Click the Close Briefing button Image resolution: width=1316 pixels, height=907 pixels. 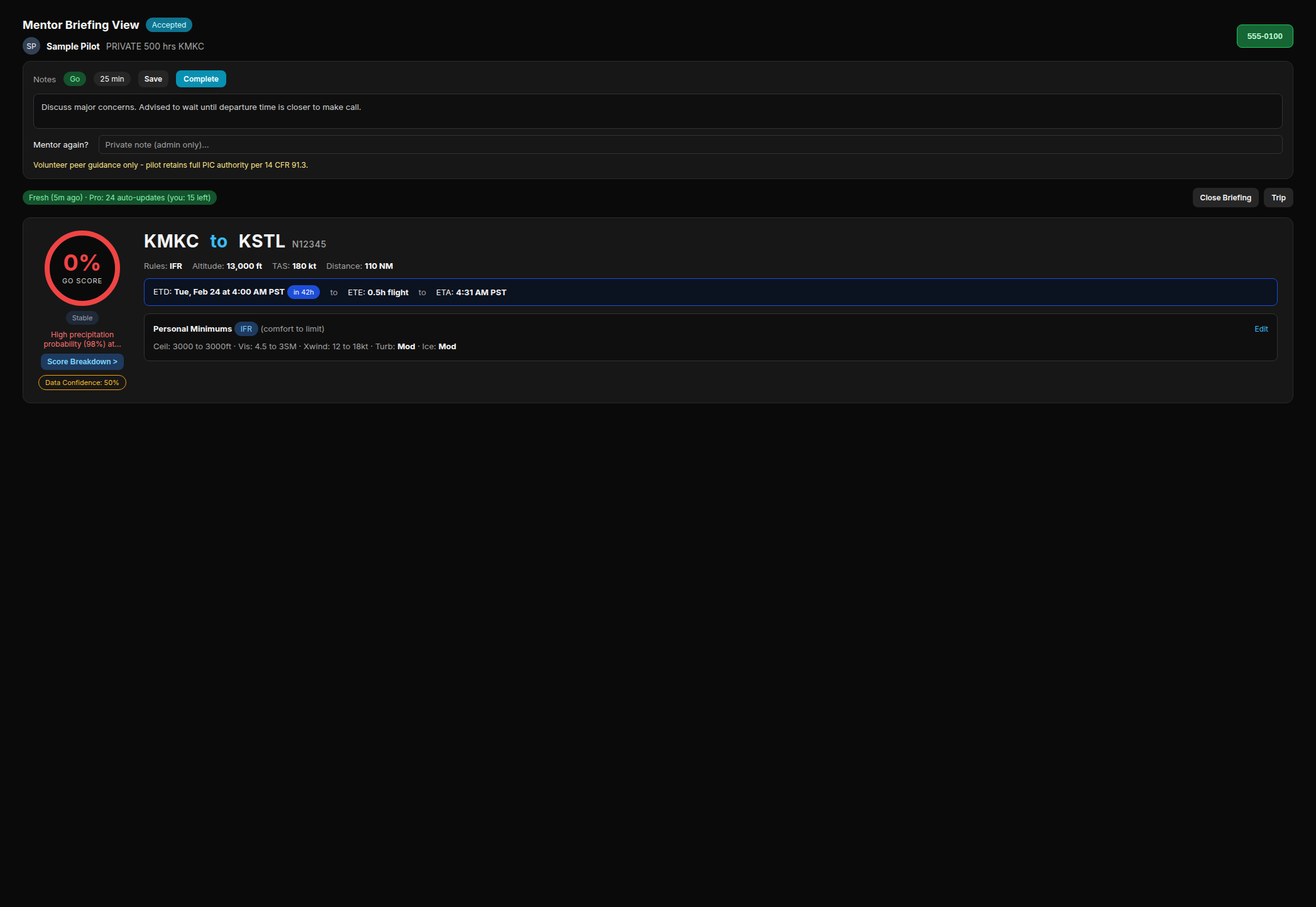(x=1226, y=197)
